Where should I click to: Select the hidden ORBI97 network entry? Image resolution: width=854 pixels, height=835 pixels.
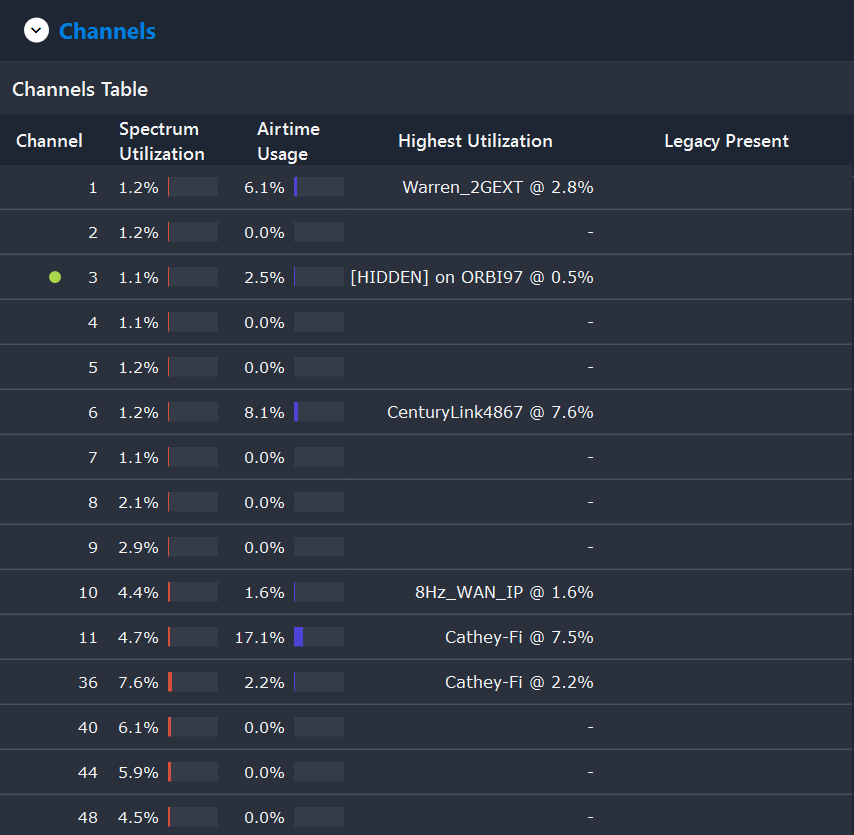point(472,277)
